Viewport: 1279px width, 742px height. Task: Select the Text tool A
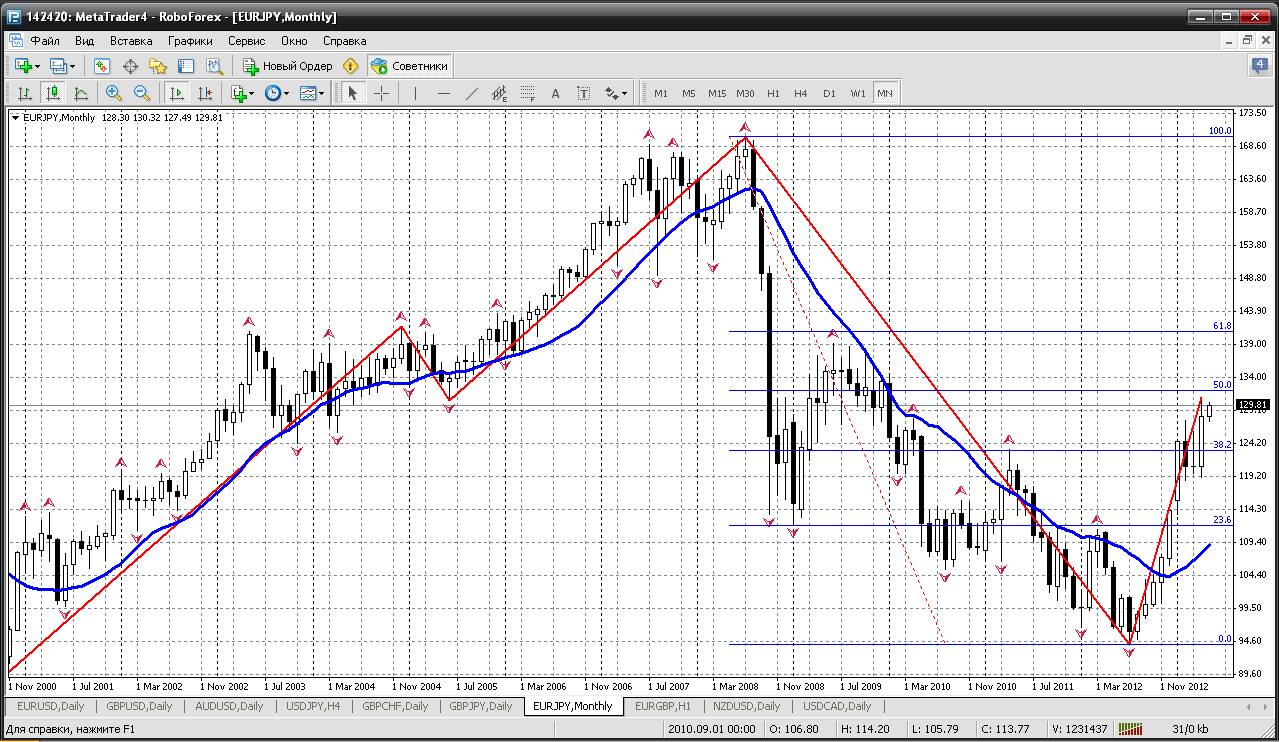556,93
